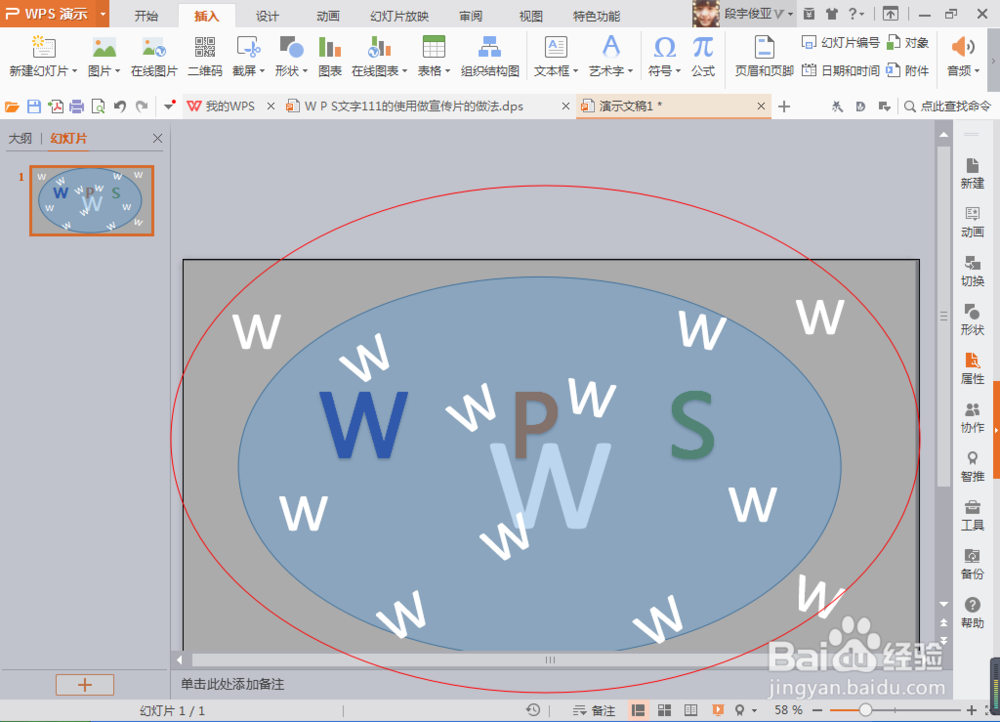
Task: Zoom out with minus button
Action: pos(818,710)
